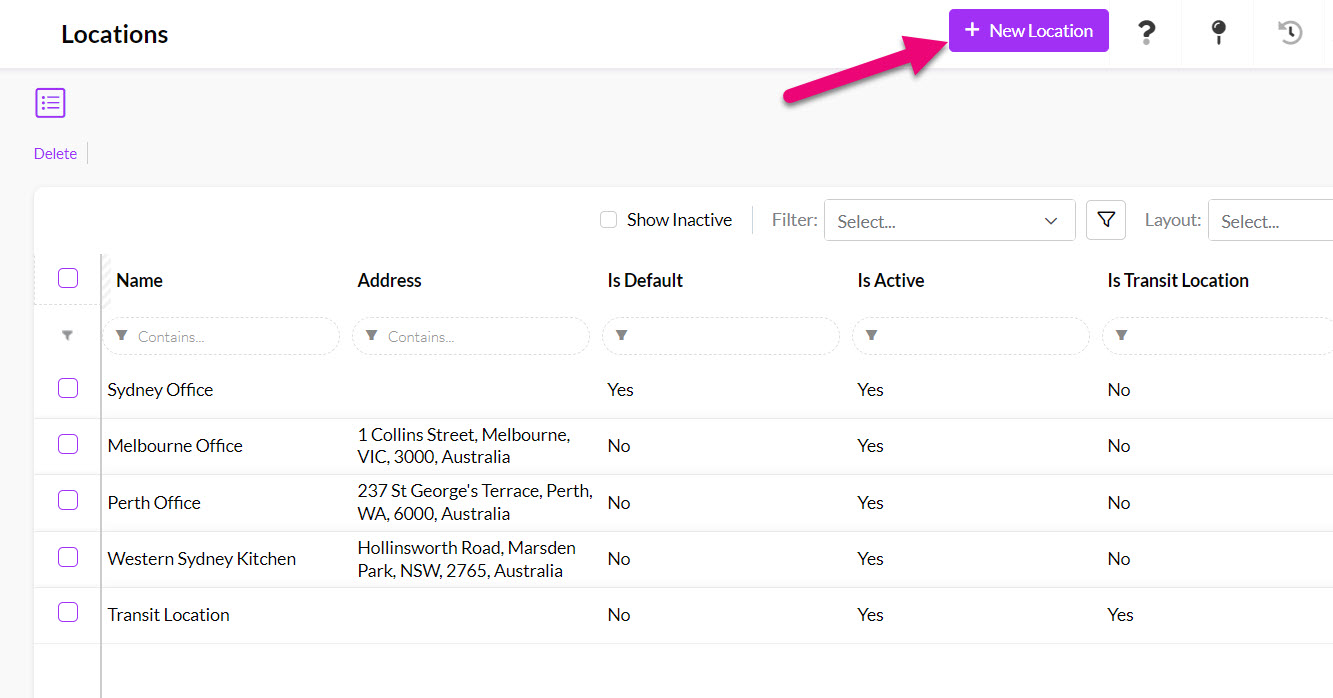Click the filter row funnel icon at left

pos(67,337)
